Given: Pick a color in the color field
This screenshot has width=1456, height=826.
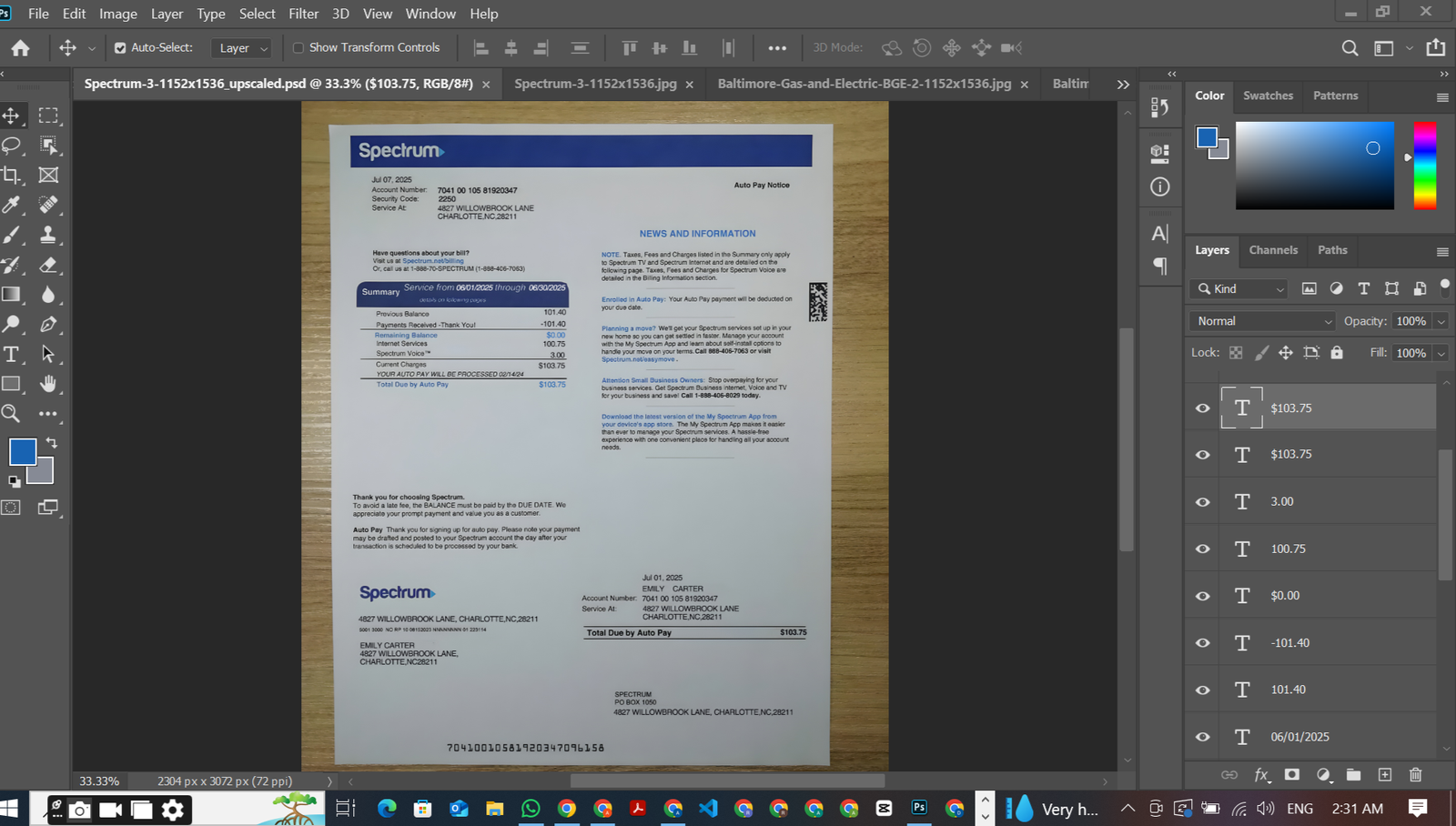Looking at the screenshot, I should point(1314,166).
